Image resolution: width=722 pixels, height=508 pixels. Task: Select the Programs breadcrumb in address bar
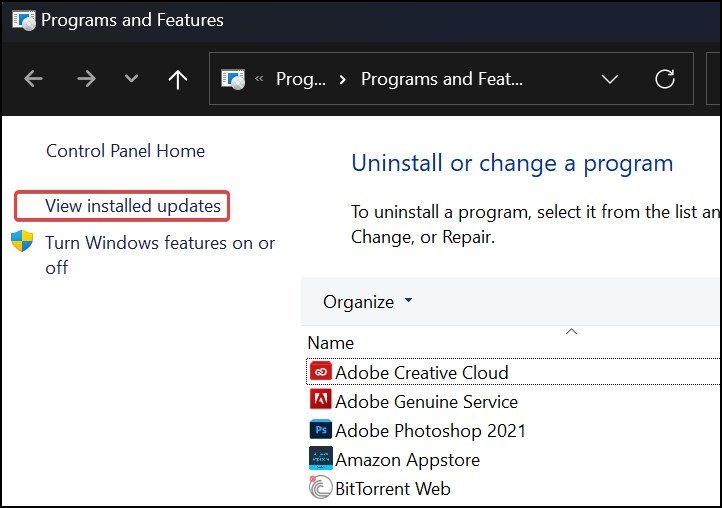(300, 79)
